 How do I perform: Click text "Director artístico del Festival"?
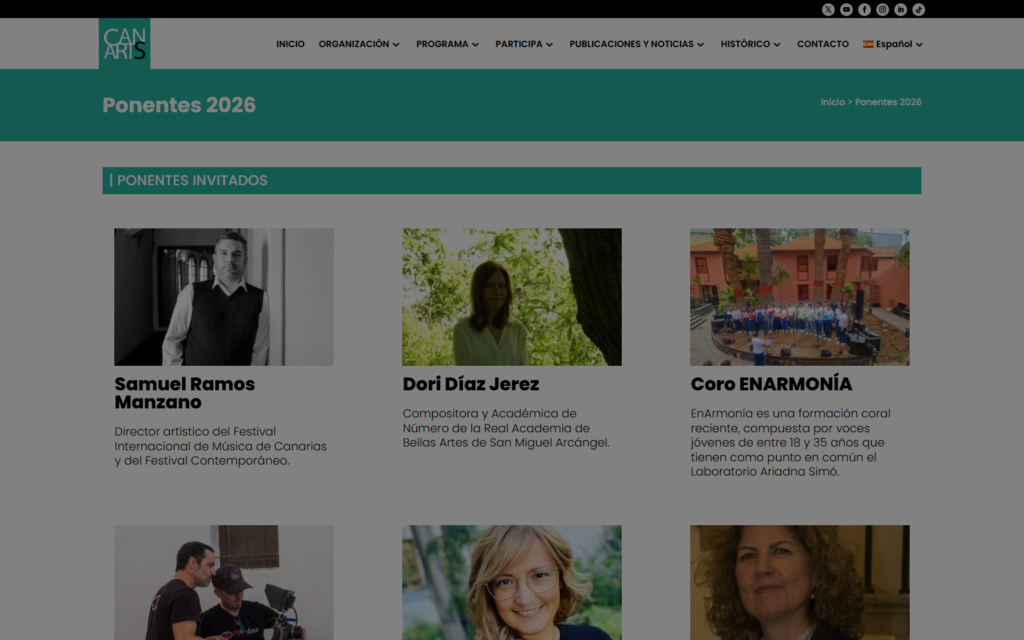(x=195, y=432)
